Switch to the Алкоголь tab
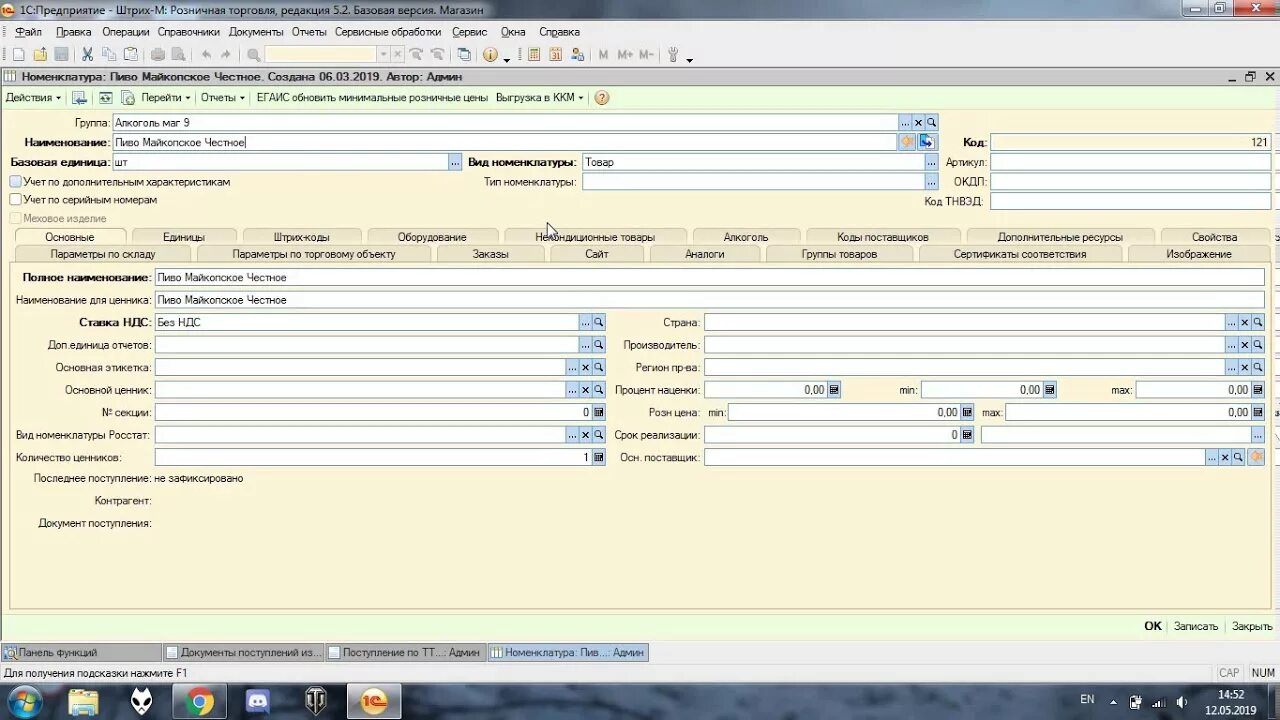Screen dimensions: 1280x720 [x=746, y=237]
